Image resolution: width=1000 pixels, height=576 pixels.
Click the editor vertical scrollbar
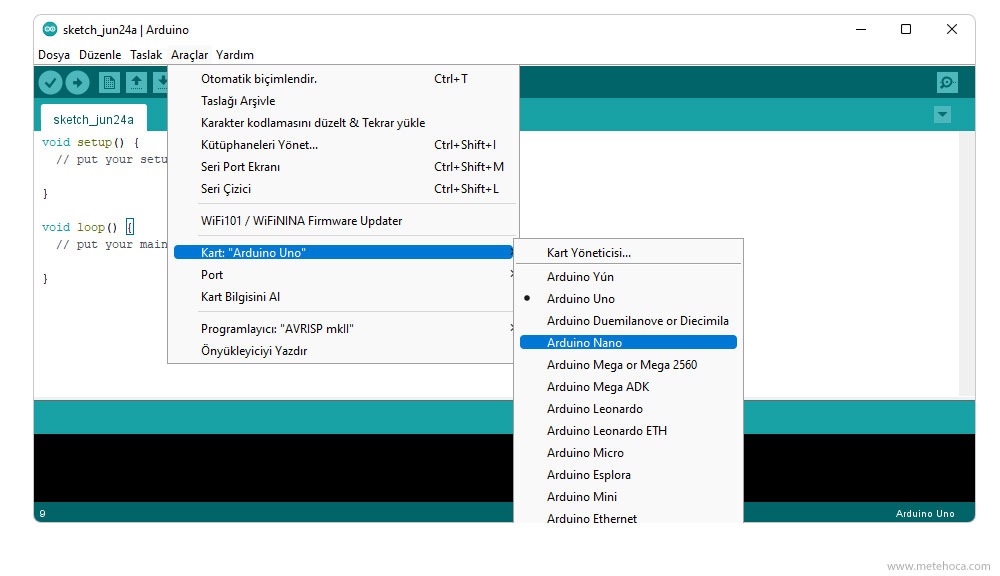pos(966,263)
